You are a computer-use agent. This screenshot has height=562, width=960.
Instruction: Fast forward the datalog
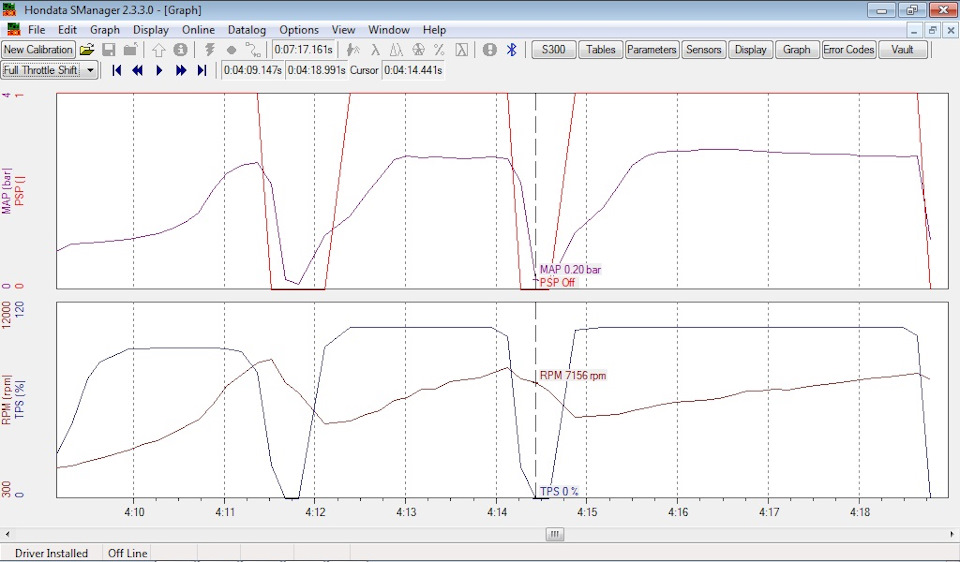pos(181,70)
